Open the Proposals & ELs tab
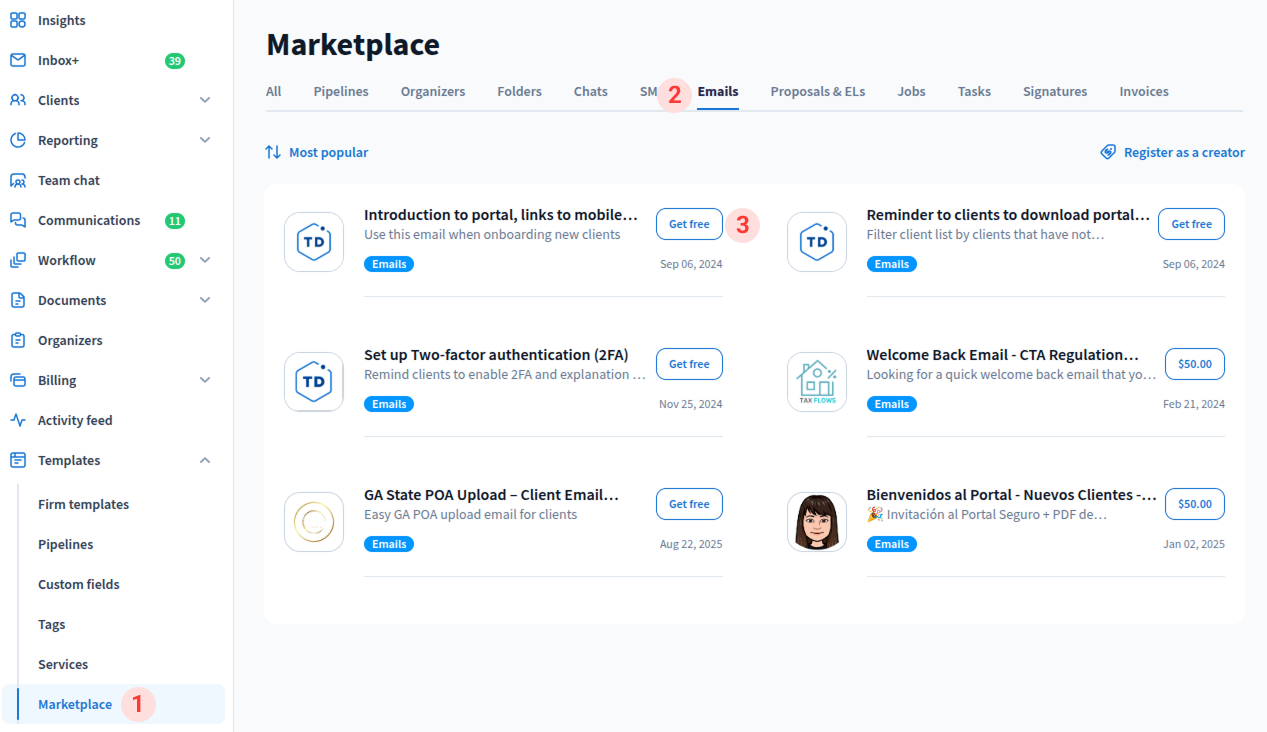The image size is (1267, 732). pos(817,91)
